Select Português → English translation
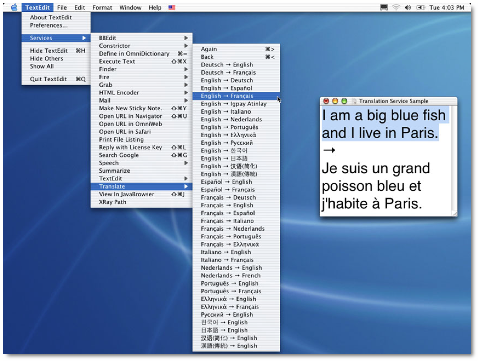The width and height of the screenshot is (478, 361). coord(236,283)
